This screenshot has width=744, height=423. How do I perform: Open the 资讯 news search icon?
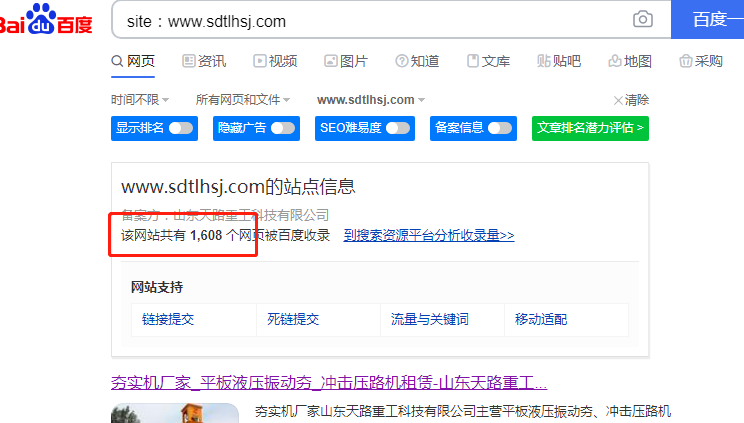[189, 61]
